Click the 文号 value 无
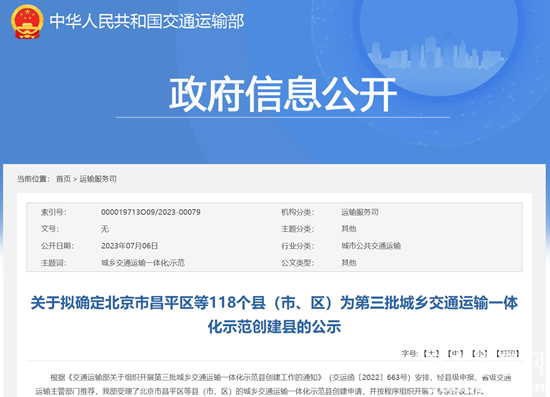Screen dimensions: 550x397 [105, 229]
